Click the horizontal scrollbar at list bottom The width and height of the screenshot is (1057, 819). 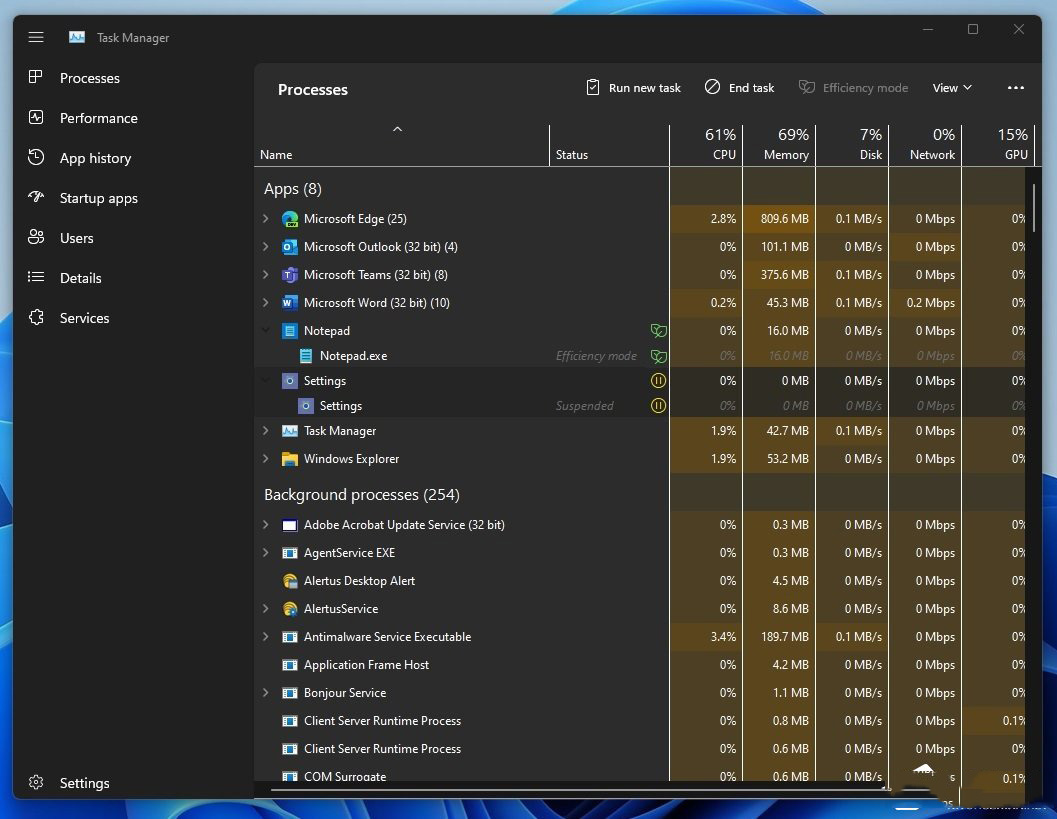click(580, 789)
